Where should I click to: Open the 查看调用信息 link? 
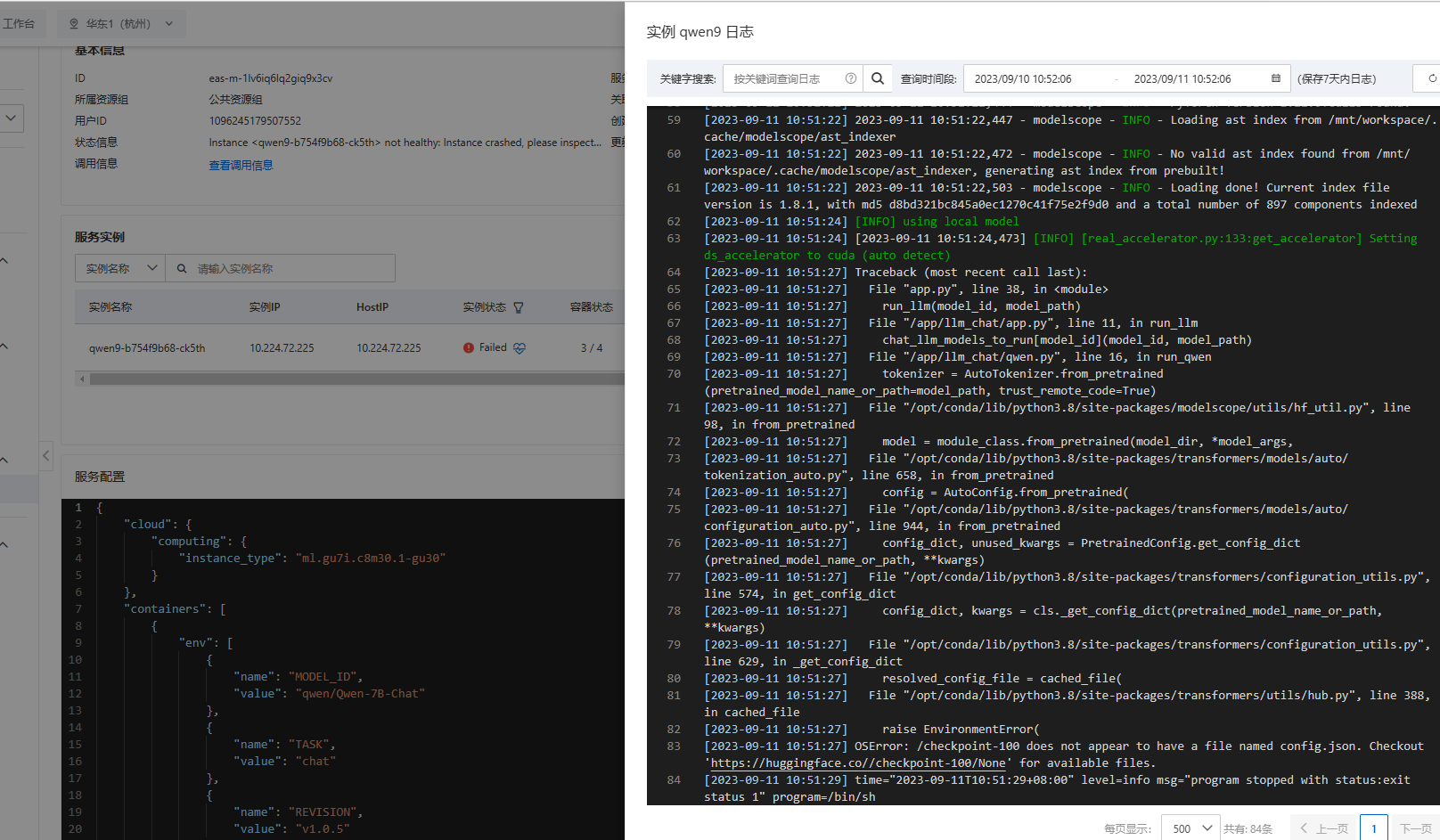tap(241, 165)
